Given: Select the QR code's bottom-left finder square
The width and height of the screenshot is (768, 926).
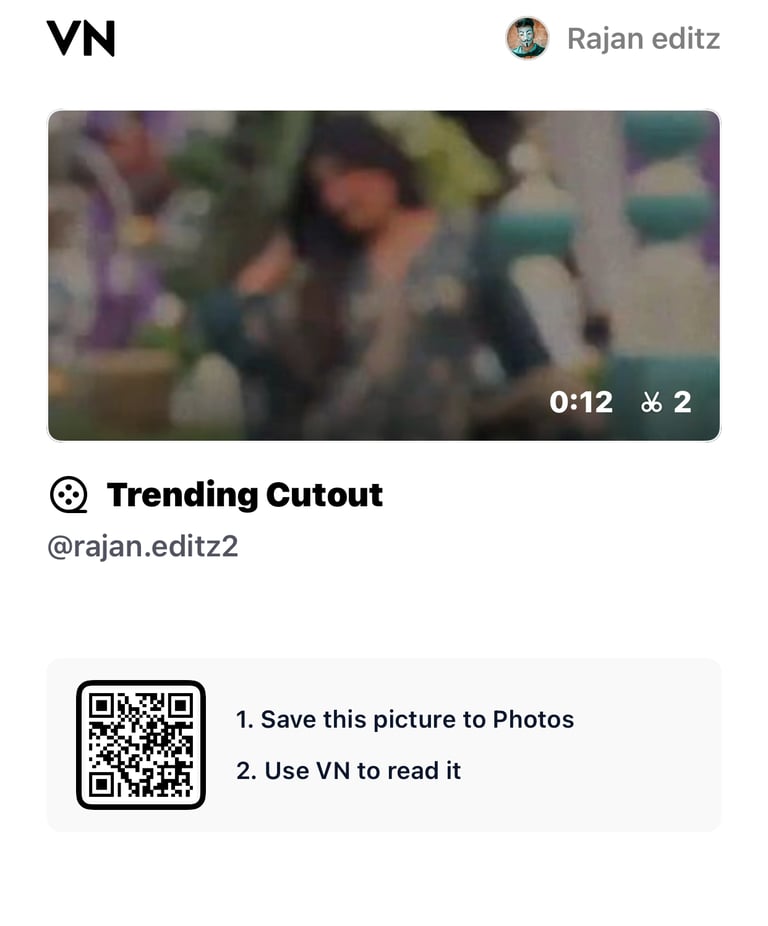Looking at the screenshot, I should pyautogui.click(x=101, y=785).
